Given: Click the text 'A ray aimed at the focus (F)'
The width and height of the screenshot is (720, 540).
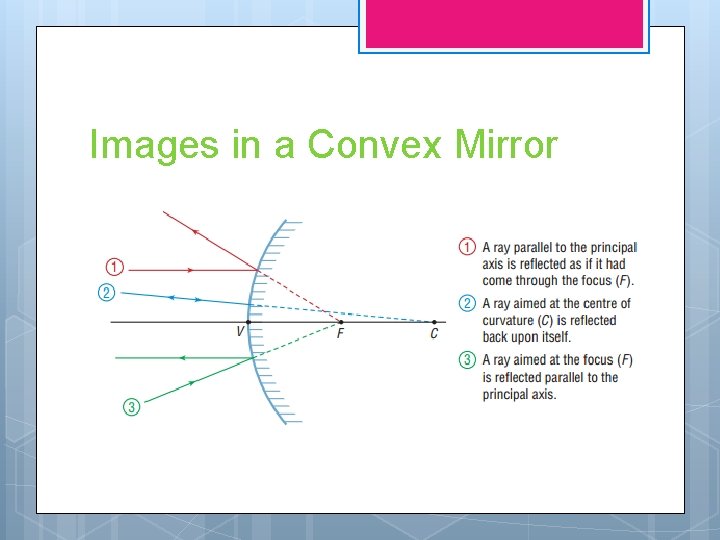Looking at the screenshot, I should 557,360.
